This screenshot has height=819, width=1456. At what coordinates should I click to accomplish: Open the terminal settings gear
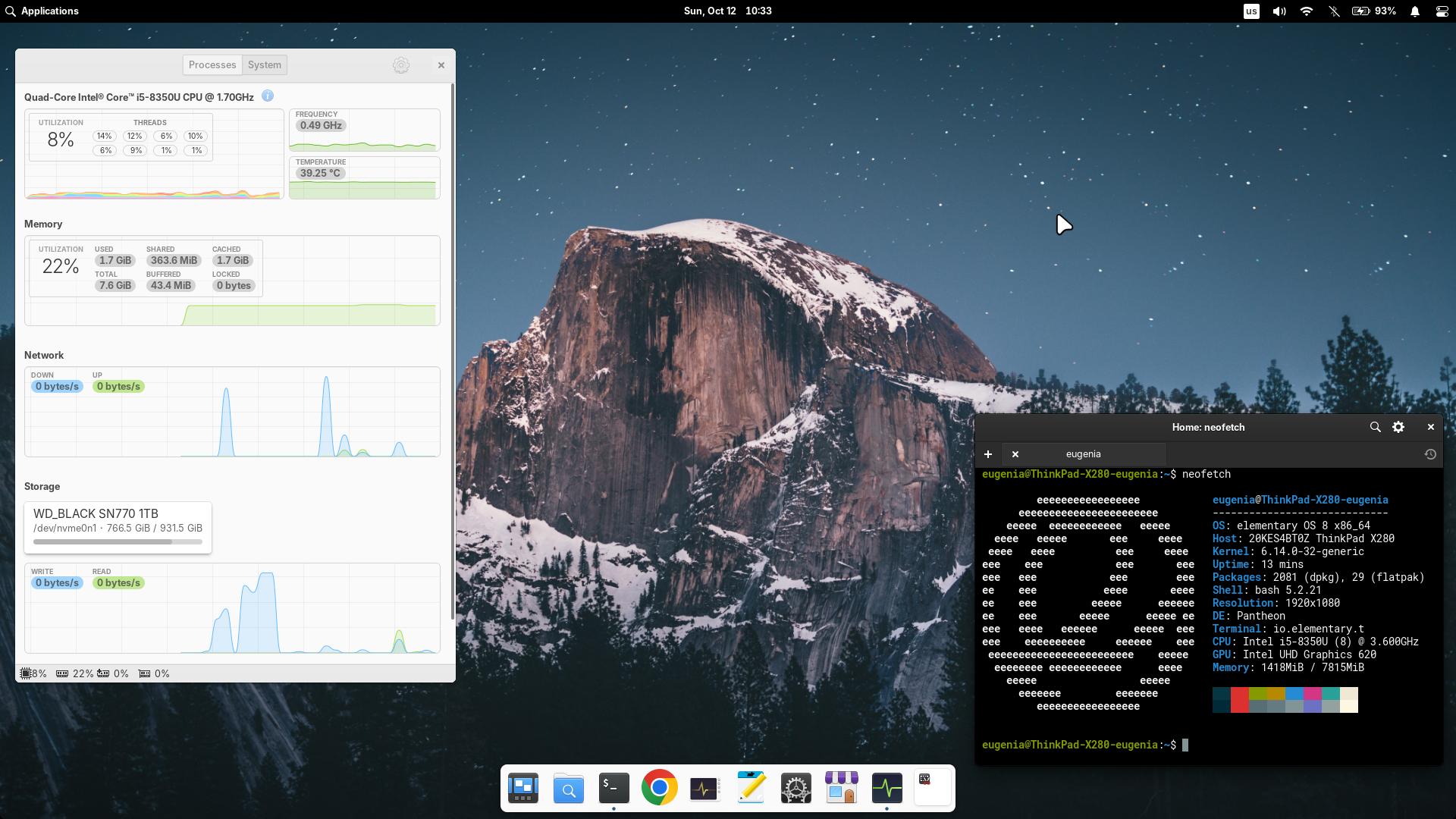click(x=1399, y=427)
